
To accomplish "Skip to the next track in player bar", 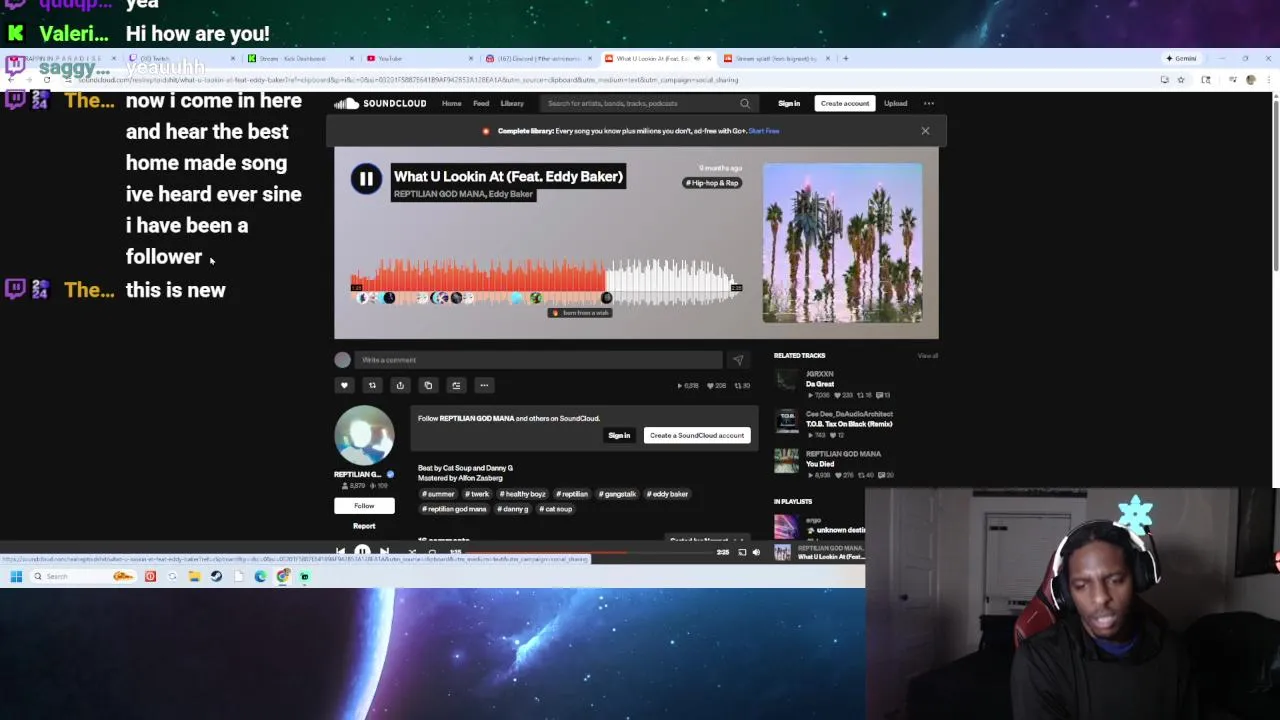I will click(384, 552).
